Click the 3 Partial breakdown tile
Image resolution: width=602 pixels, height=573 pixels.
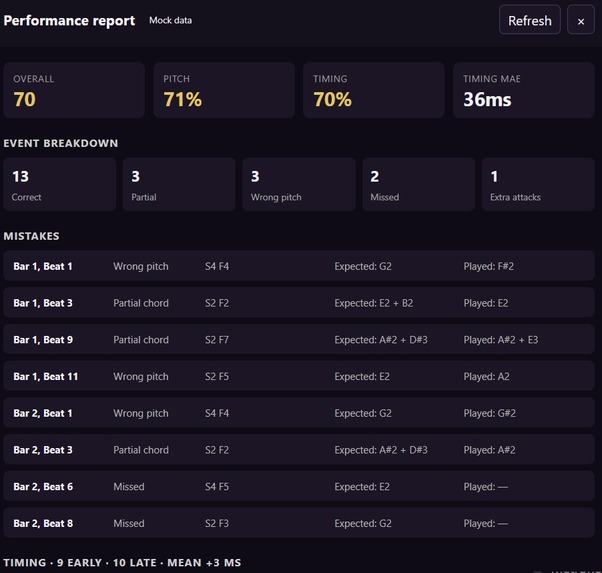point(179,184)
